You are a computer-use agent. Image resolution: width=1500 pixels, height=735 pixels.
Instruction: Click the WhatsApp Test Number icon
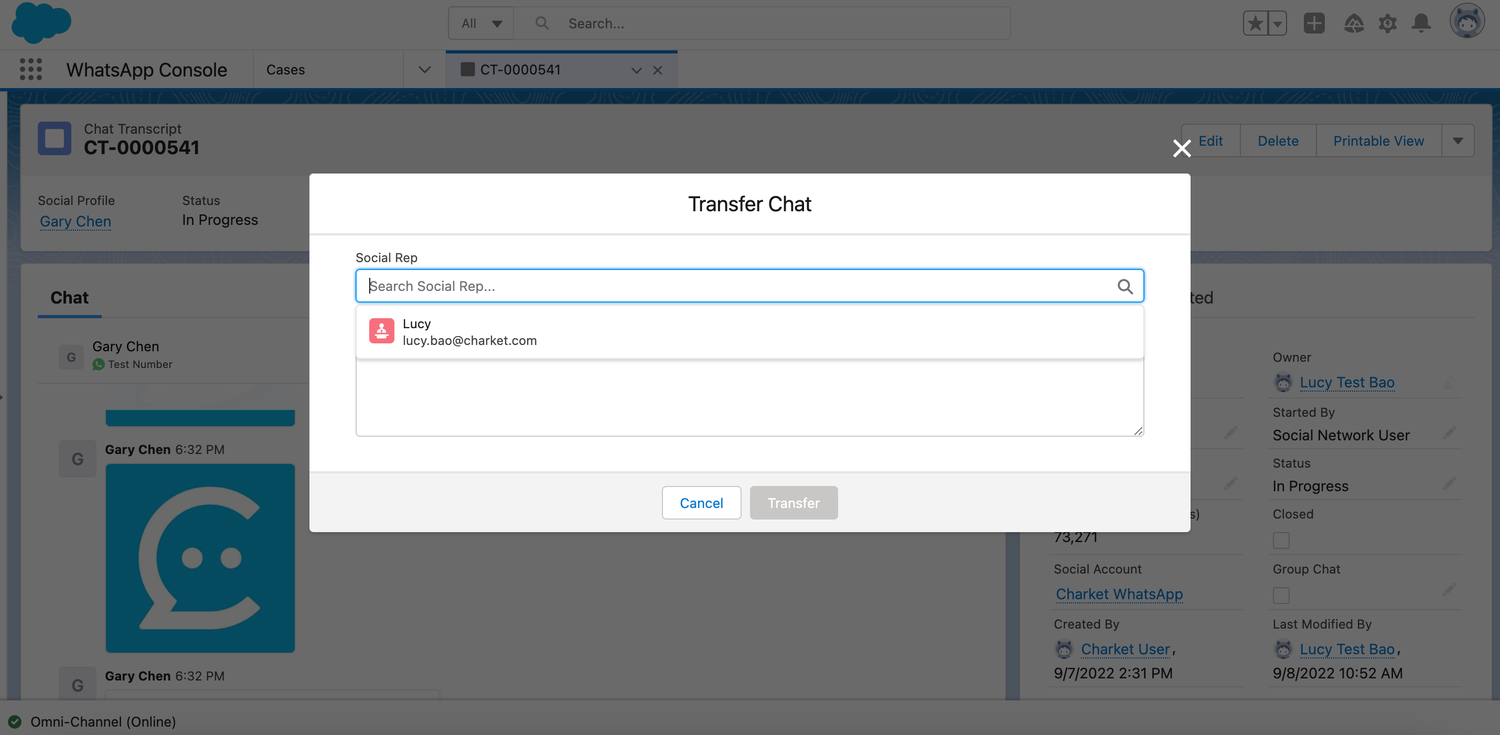(x=98, y=365)
